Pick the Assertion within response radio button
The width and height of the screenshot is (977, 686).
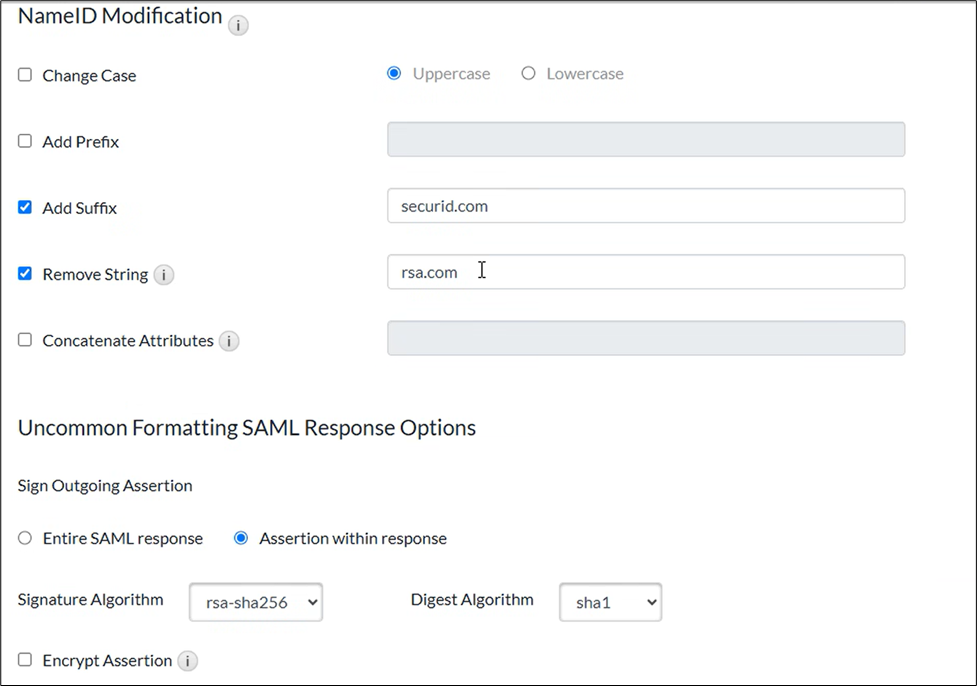[240, 538]
